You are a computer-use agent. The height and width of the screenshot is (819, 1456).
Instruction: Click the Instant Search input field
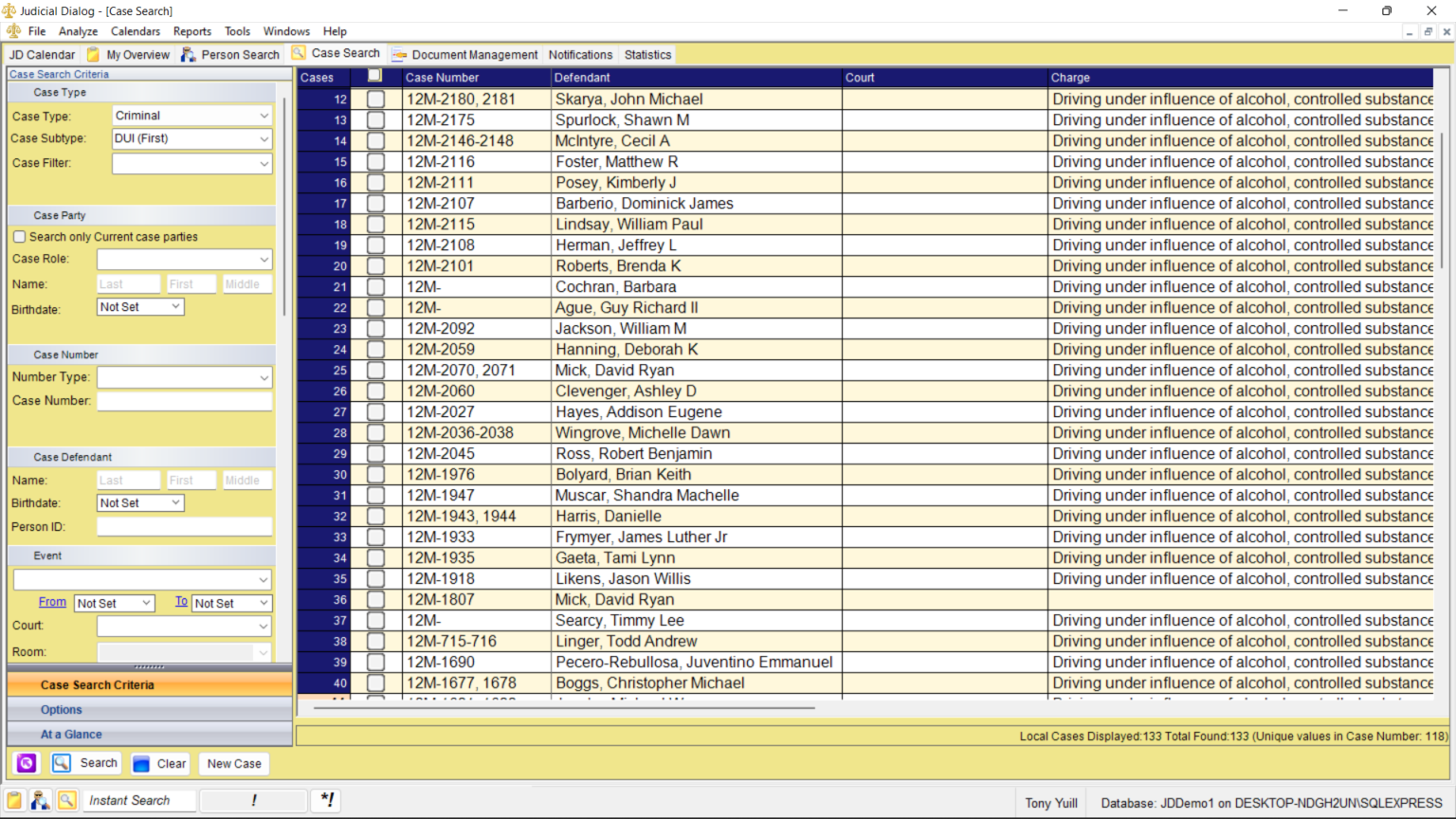pos(138,800)
